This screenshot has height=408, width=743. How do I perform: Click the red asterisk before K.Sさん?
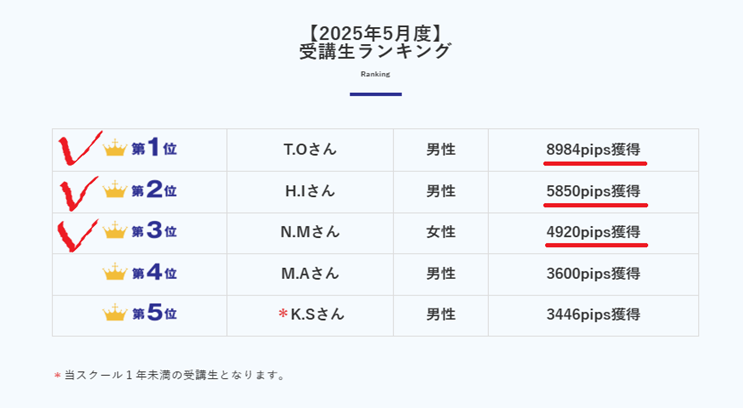point(283,313)
